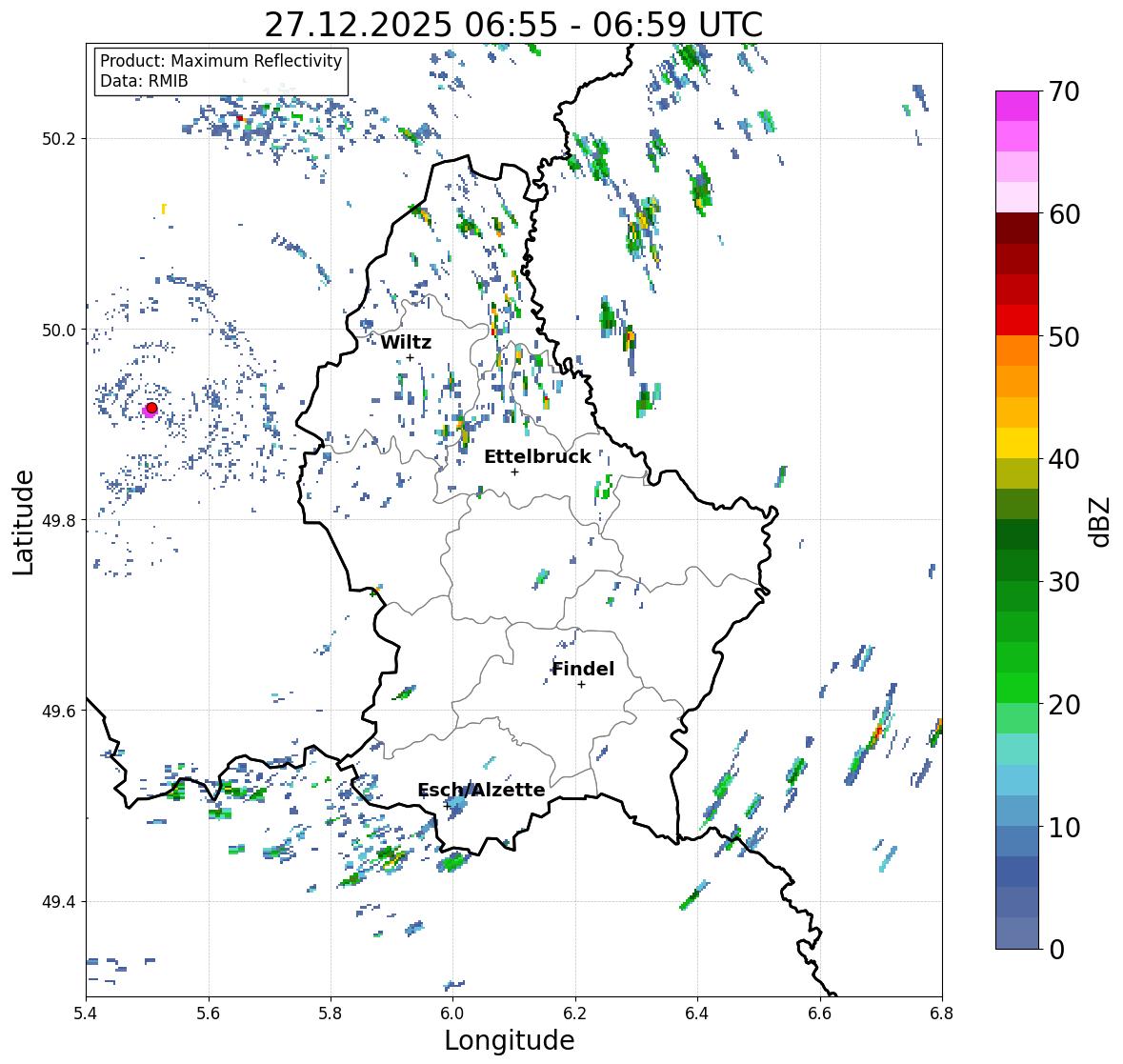Click the plus marker under Wiltz
The height and width of the screenshot is (1064, 1123).
click(x=410, y=358)
